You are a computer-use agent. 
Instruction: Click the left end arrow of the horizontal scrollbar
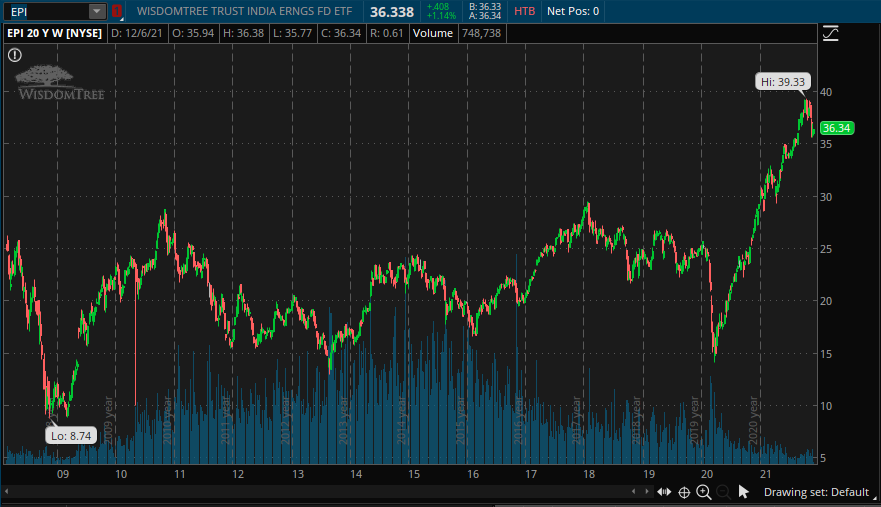(6, 492)
